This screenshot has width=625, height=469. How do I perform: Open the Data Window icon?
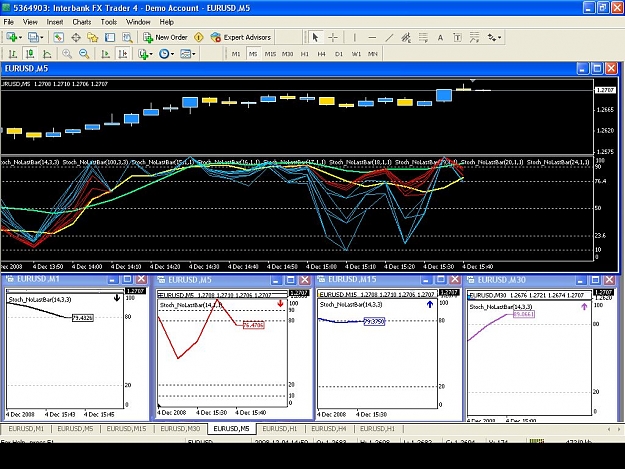pyautogui.click(x=76, y=37)
